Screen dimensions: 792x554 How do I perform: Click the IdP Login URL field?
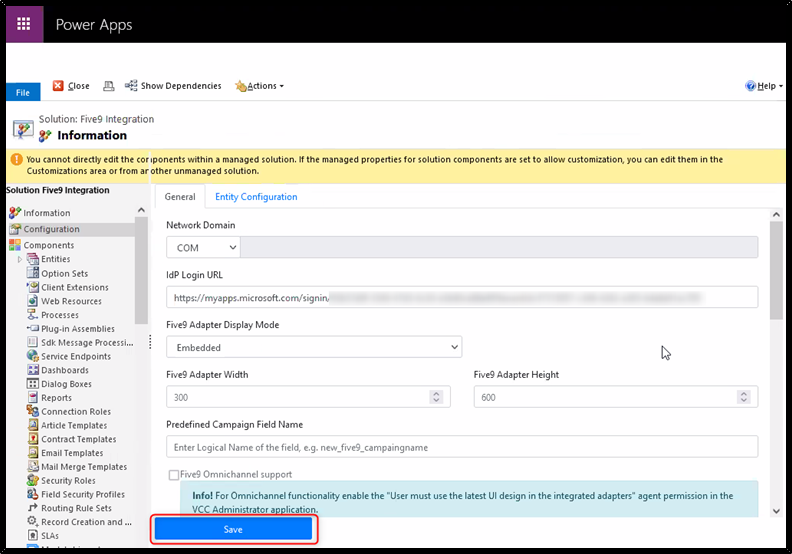point(462,297)
